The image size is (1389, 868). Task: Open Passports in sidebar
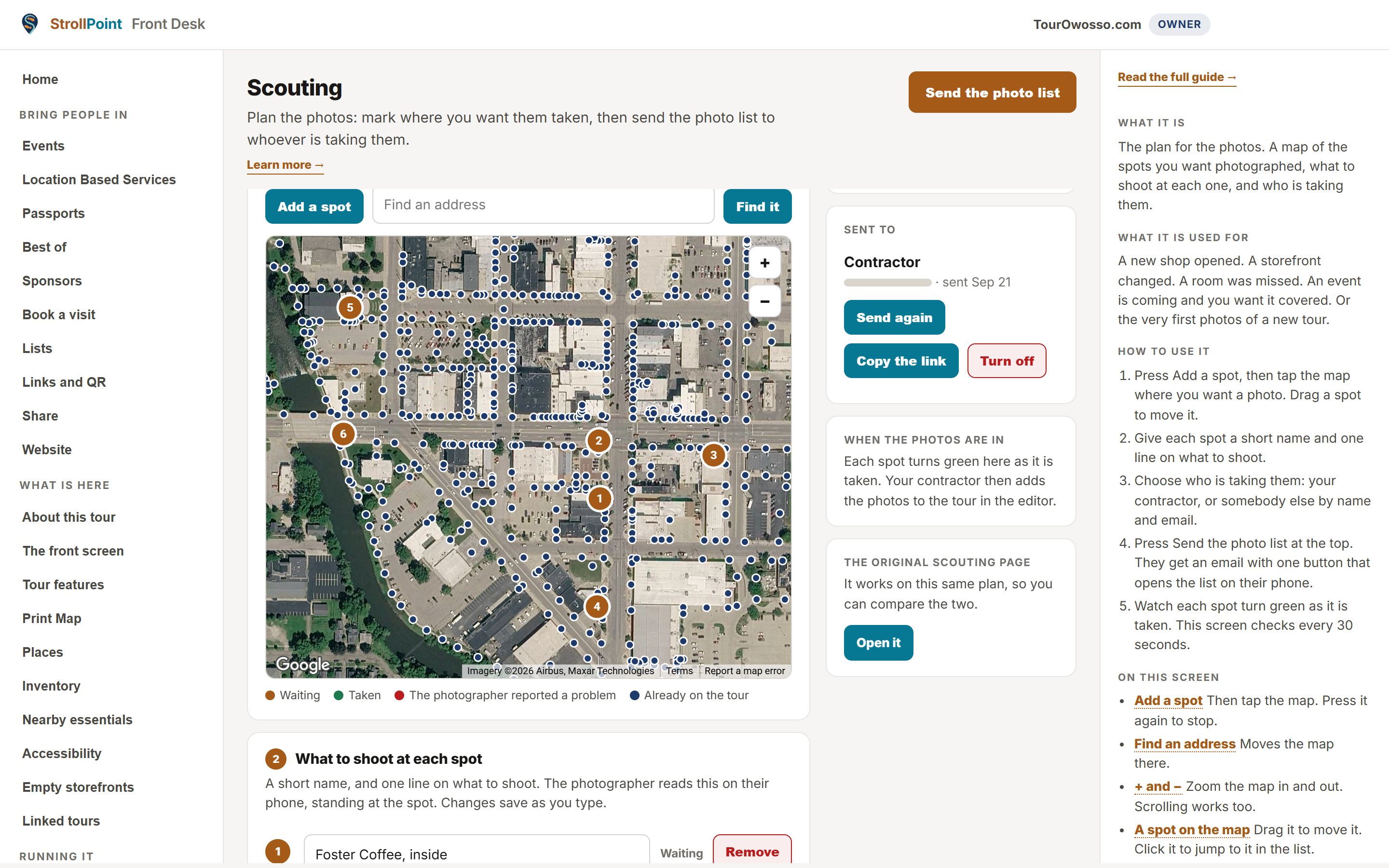pos(54,214)
